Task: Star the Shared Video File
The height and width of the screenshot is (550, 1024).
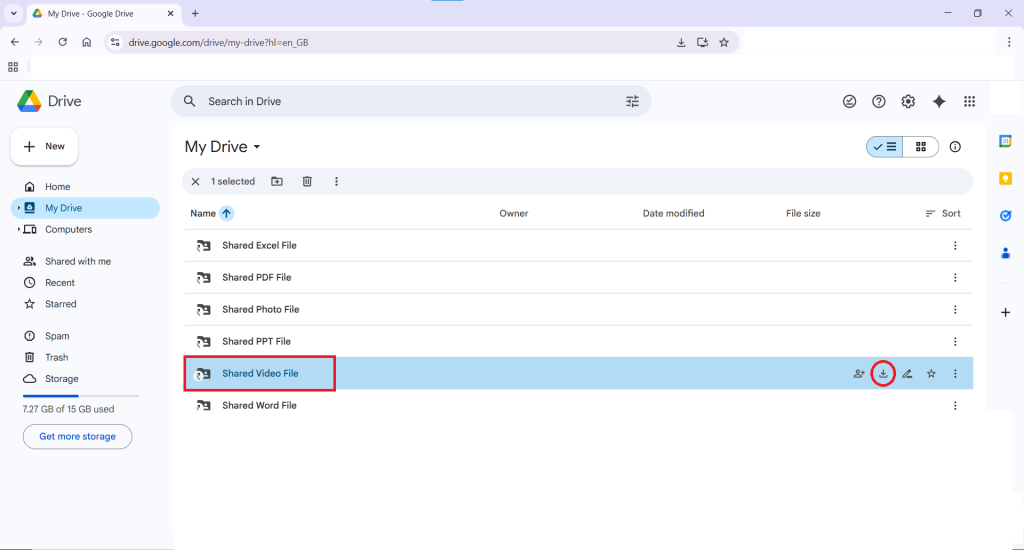Action: click(931, 374)
